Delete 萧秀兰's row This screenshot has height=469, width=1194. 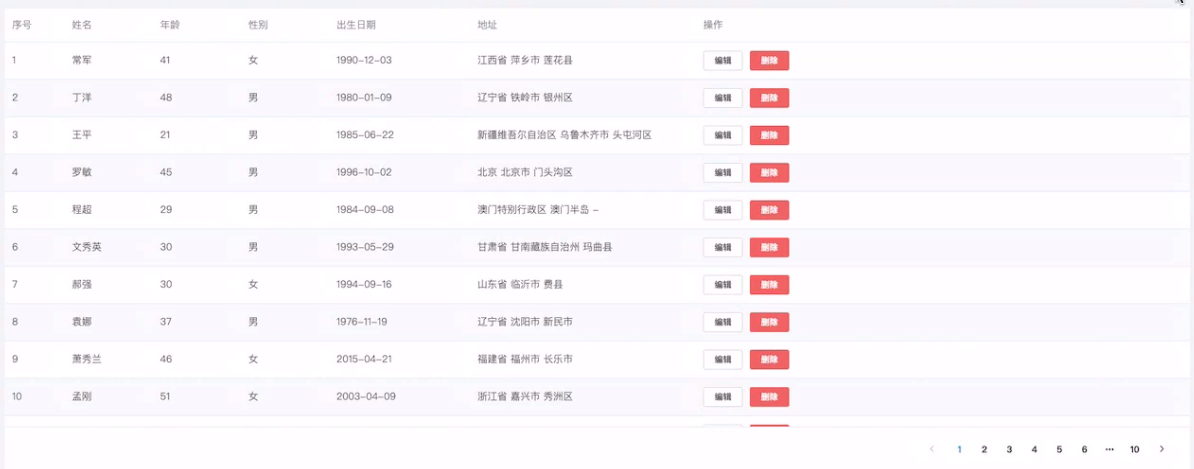tap(769, 359)
